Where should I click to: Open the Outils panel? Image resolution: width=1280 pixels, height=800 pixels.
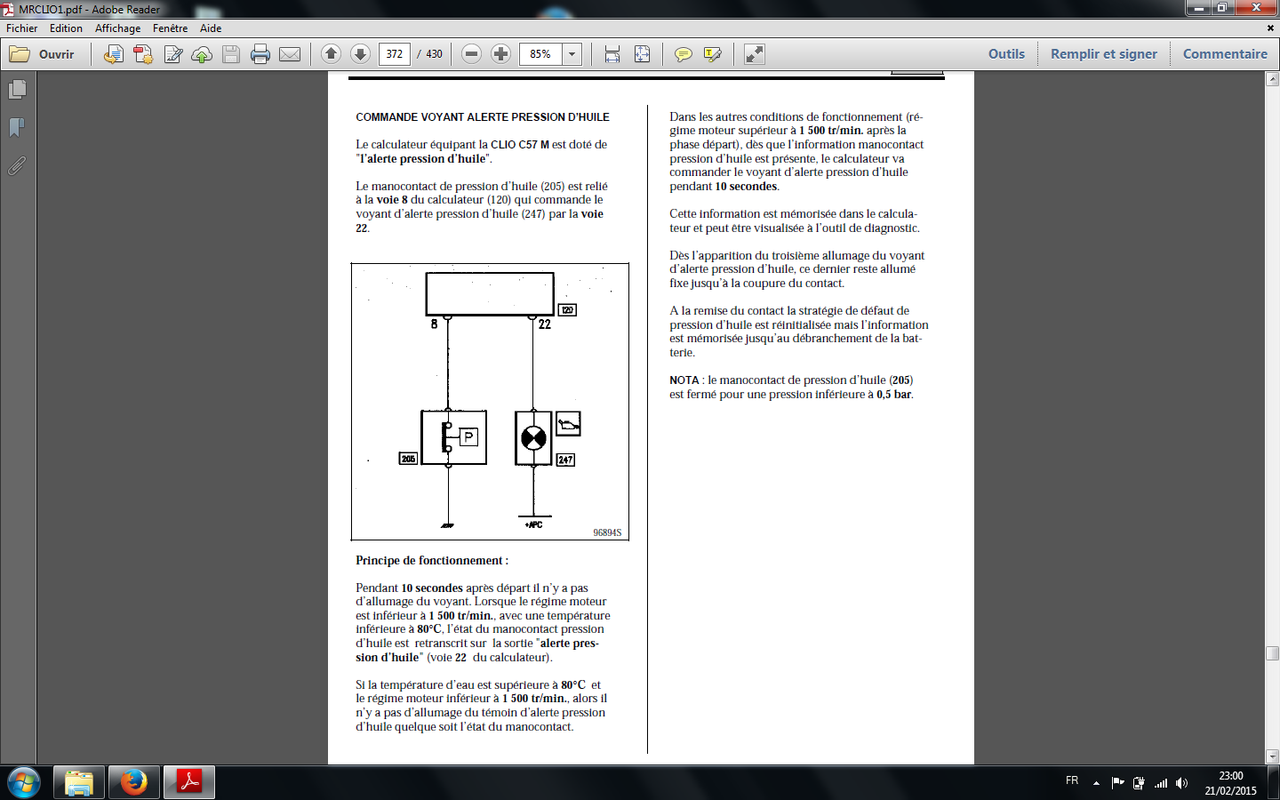click(1006, 54)
